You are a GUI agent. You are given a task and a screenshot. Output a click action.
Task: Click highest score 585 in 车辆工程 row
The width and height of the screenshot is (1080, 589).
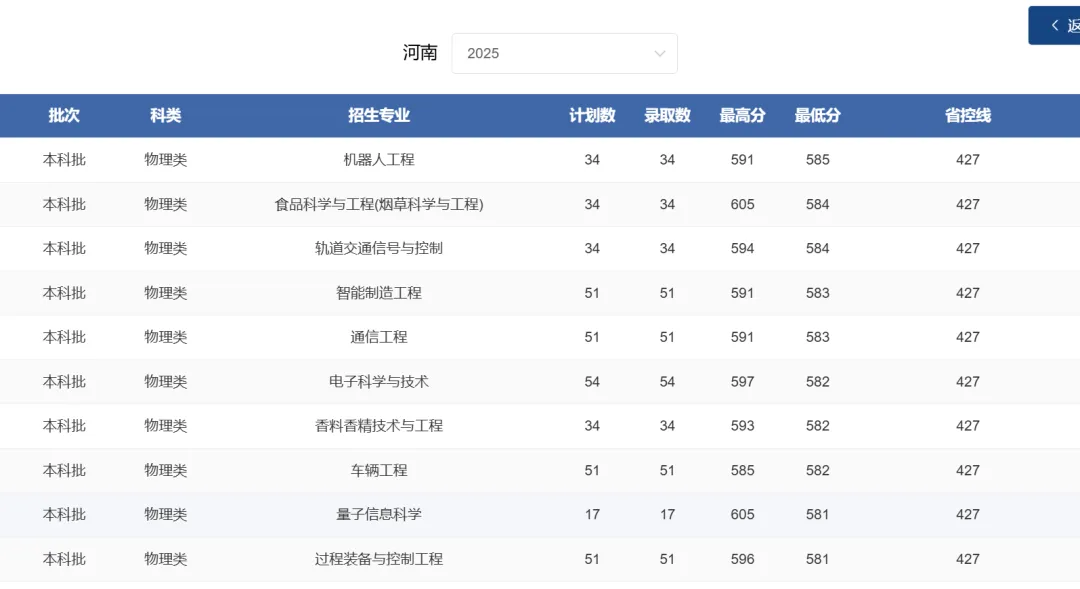tap(742, 471)
